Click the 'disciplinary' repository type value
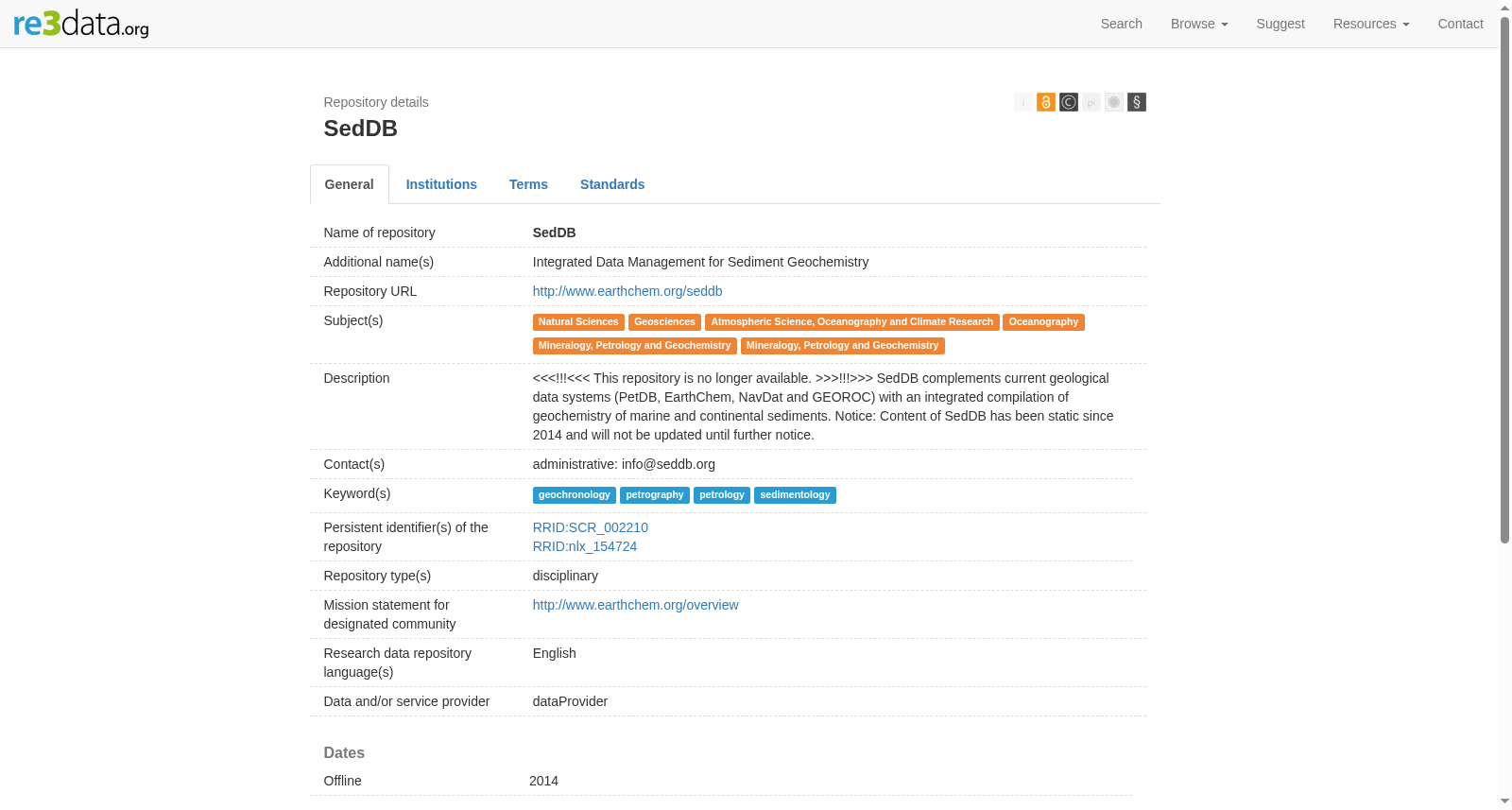The height and width of the screenshot is (810, 1512). 565,576
